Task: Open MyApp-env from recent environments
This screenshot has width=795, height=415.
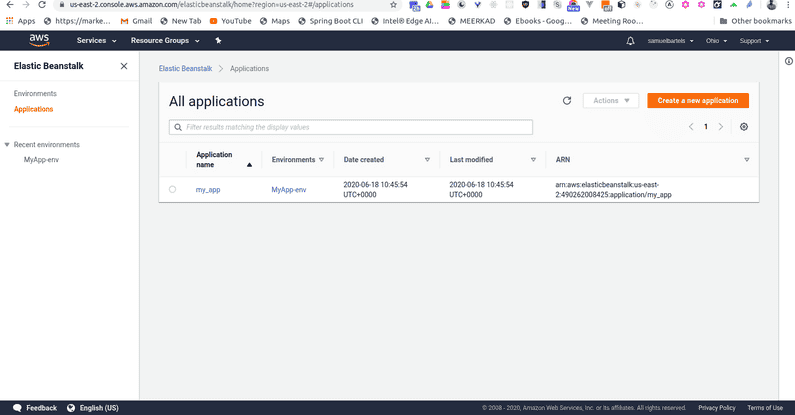Action: coord(41,160)
